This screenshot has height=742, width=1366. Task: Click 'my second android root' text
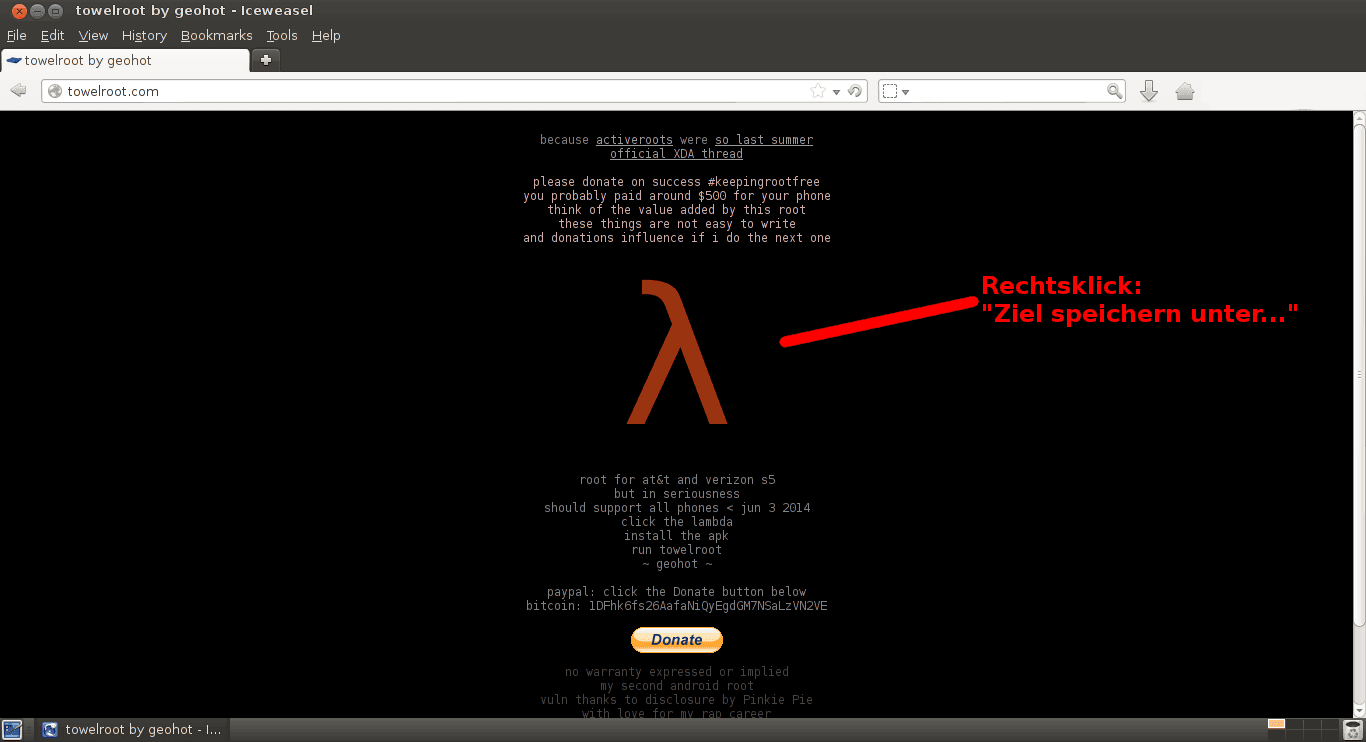coord(677,686)
